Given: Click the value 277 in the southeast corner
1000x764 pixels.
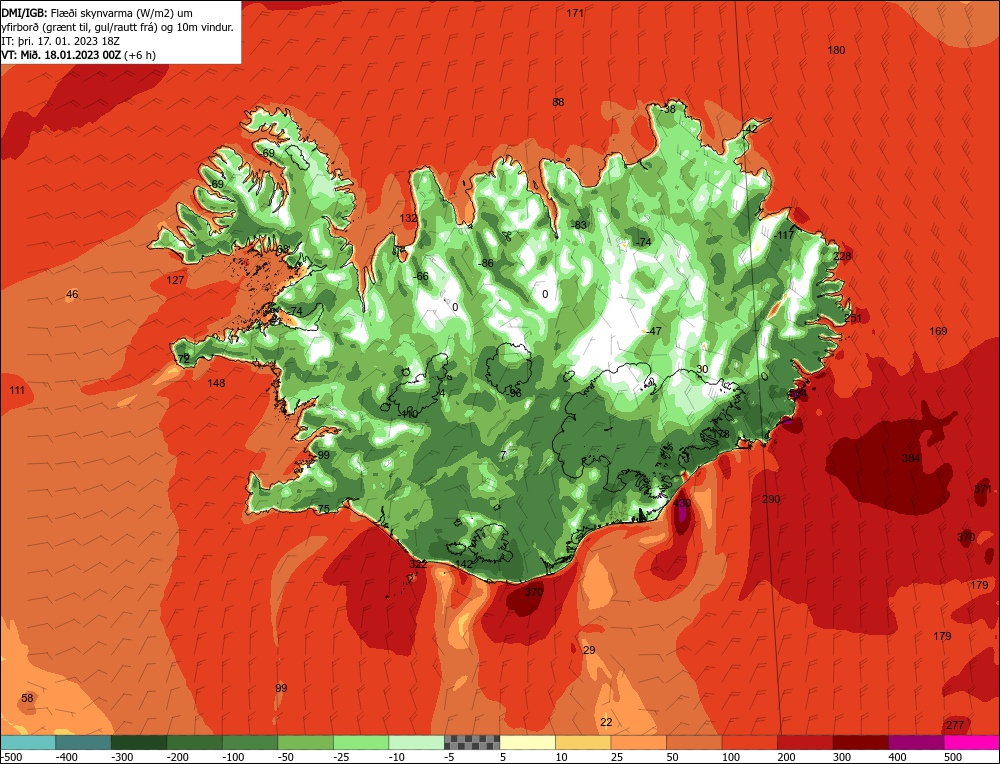Looking at the screenshot, I should pos(955,725).
